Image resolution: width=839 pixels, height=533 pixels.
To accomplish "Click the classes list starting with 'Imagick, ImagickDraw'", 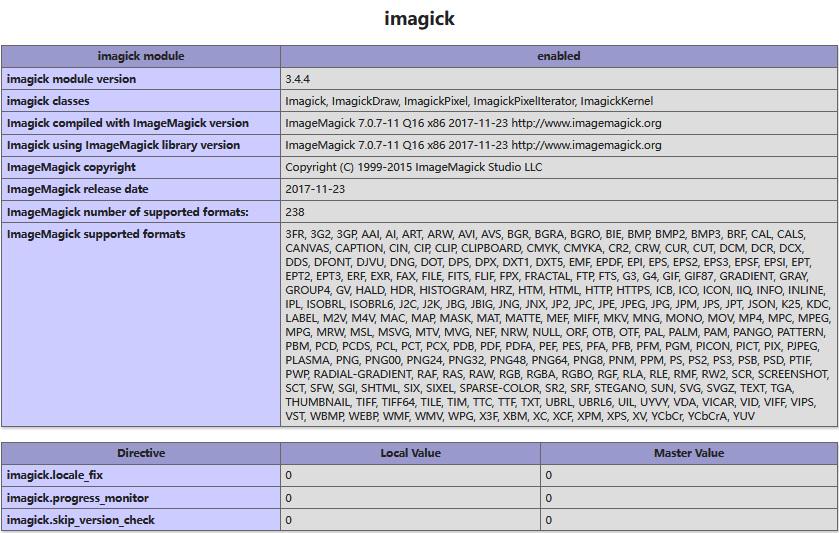I will point(469,101).
